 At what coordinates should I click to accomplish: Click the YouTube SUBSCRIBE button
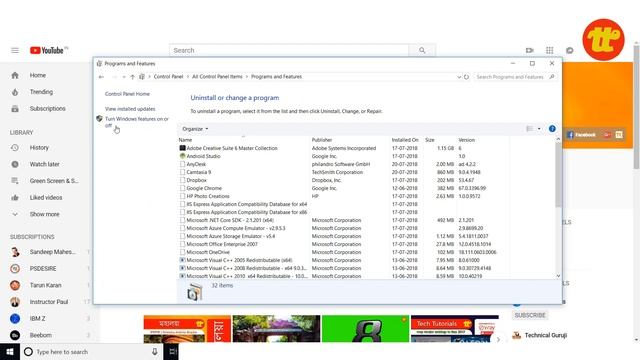pyautogui.click(x=530, y=315)
